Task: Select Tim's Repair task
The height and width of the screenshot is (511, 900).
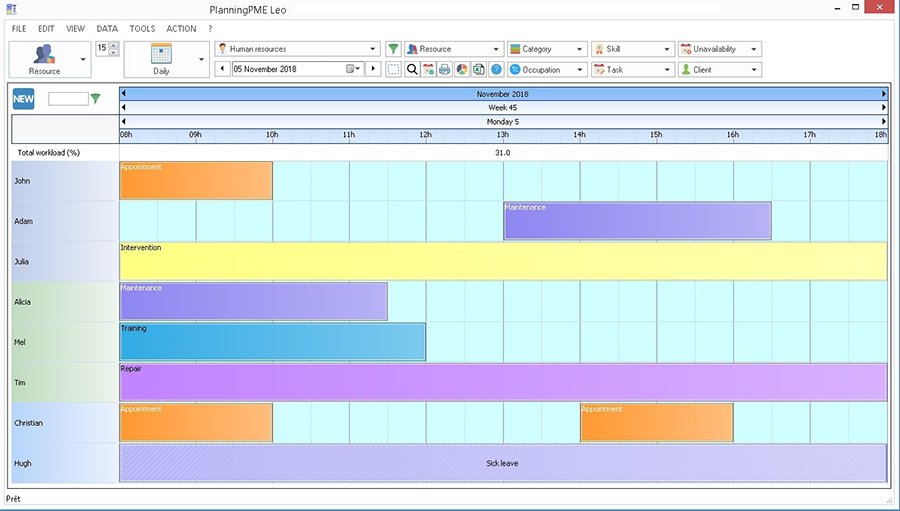Action: pyautogui.click(x=503, y=382)
